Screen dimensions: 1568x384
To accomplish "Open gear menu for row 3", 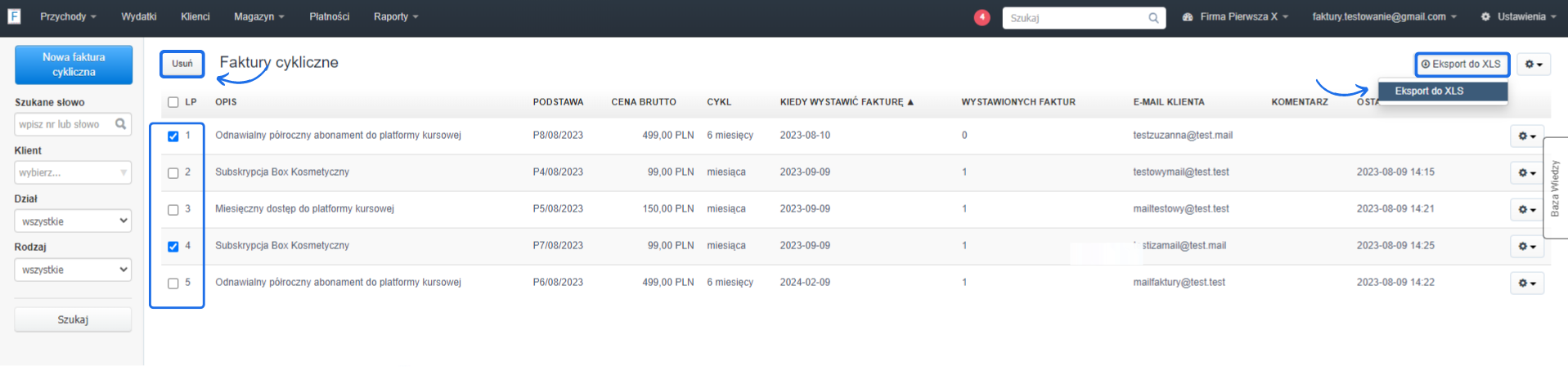I will pyautogui.click(x=1526, y=209).
